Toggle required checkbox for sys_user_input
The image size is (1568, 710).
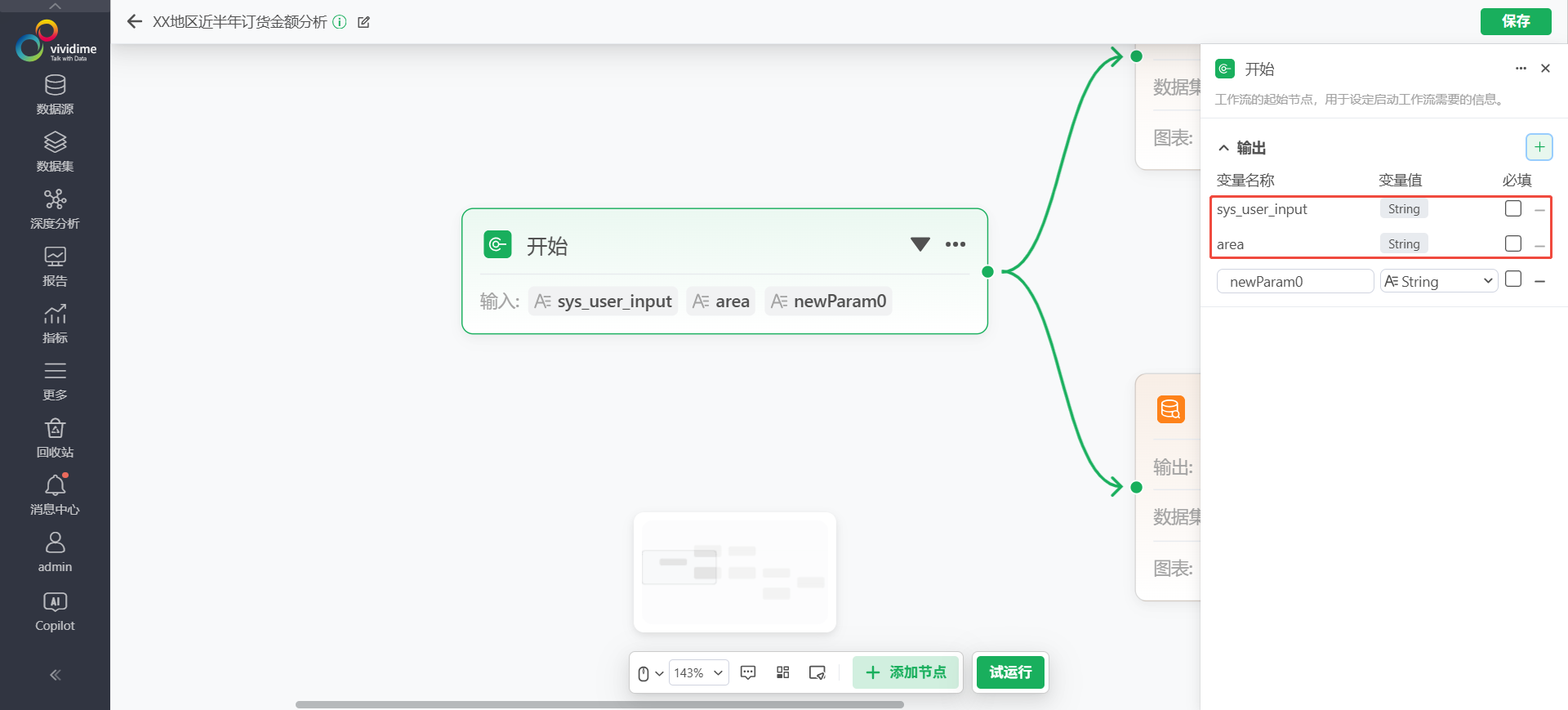pyautogui.click(x=1512, y=208)
